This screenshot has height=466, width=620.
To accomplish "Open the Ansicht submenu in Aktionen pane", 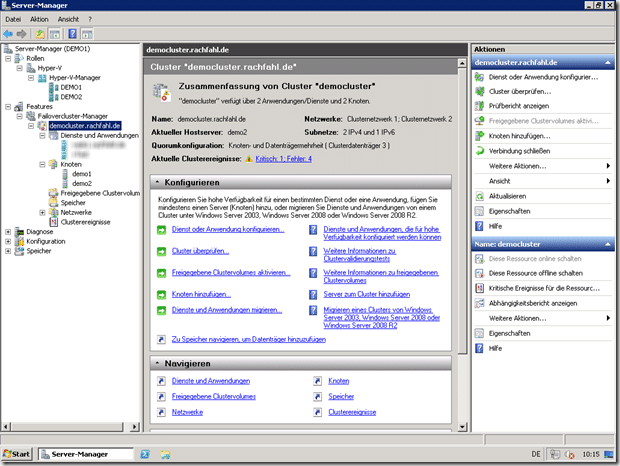I will 543,181.
